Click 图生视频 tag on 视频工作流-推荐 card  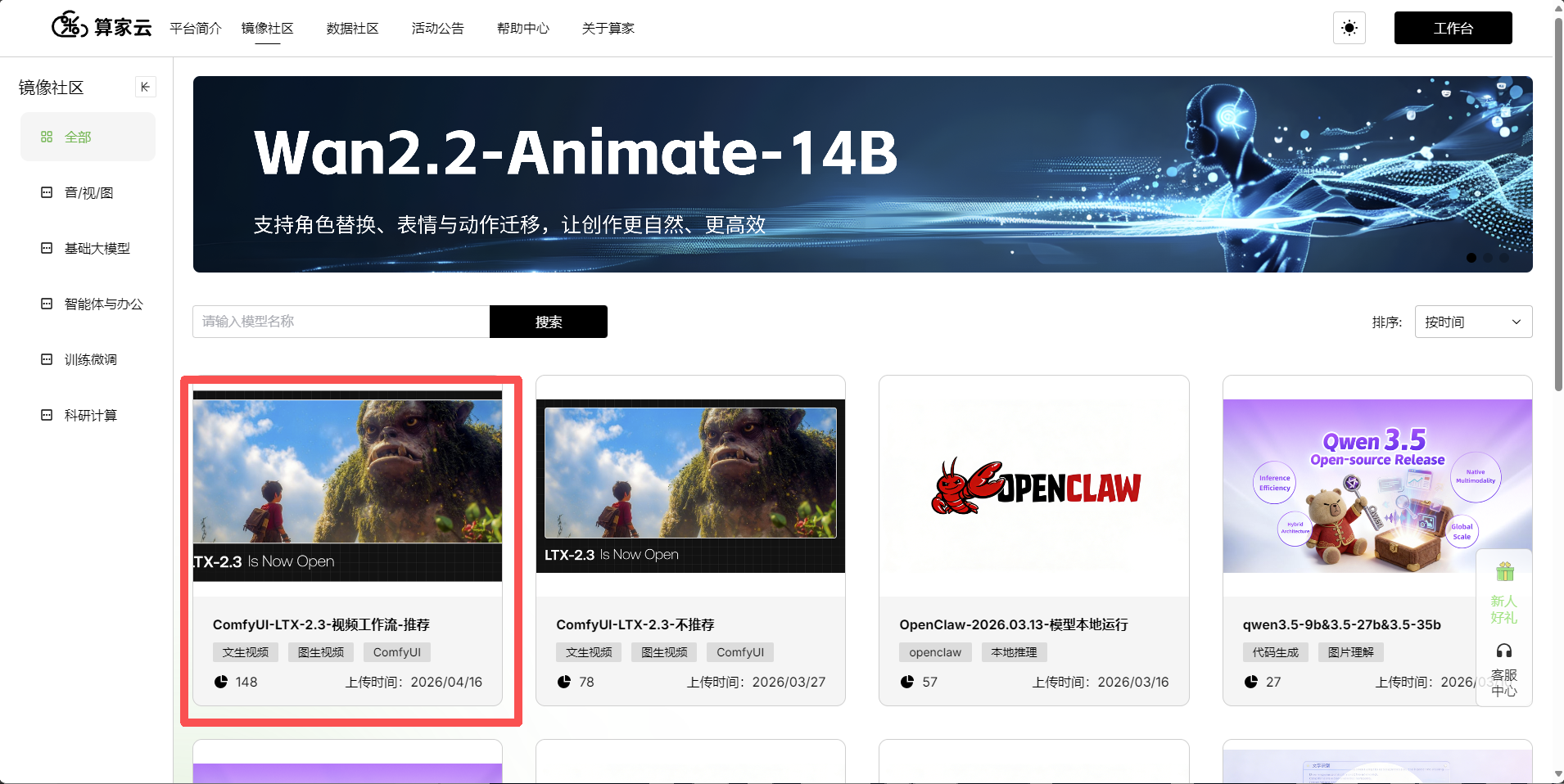pos(321,652)
